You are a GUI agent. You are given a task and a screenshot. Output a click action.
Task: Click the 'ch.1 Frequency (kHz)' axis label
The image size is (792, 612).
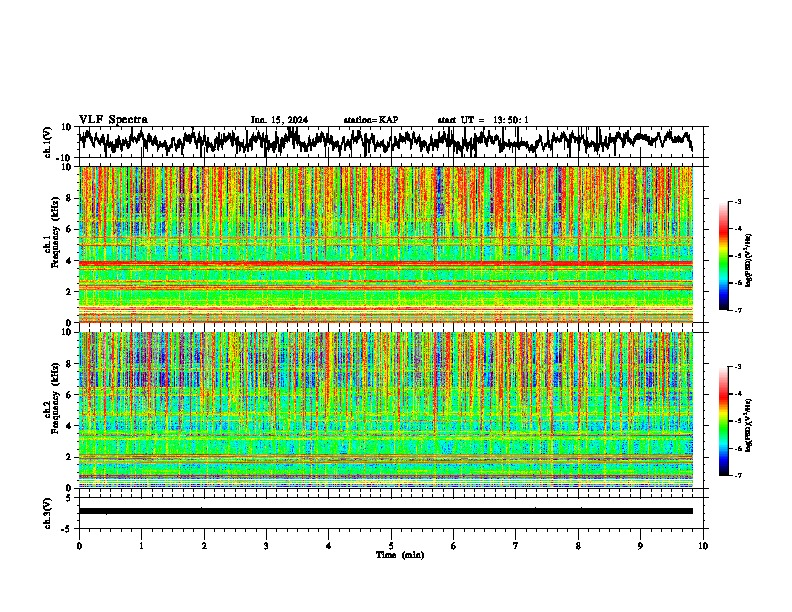tap(51, 233)
